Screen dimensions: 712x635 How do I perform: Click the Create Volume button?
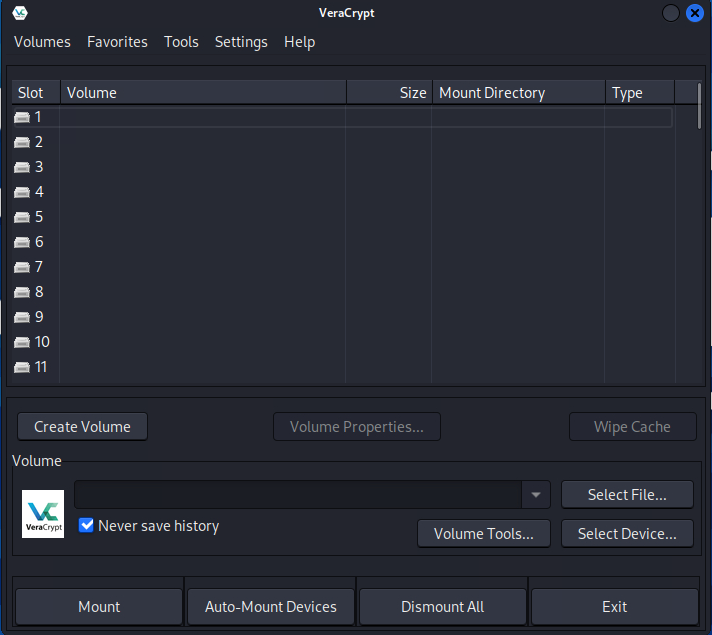coord(82,427)
